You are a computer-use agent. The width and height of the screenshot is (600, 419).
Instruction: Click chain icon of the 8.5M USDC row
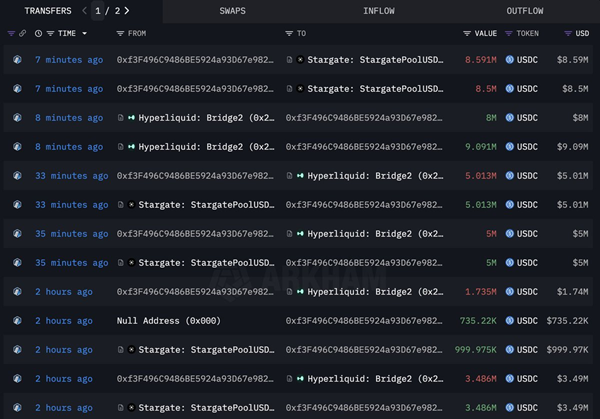17,89
